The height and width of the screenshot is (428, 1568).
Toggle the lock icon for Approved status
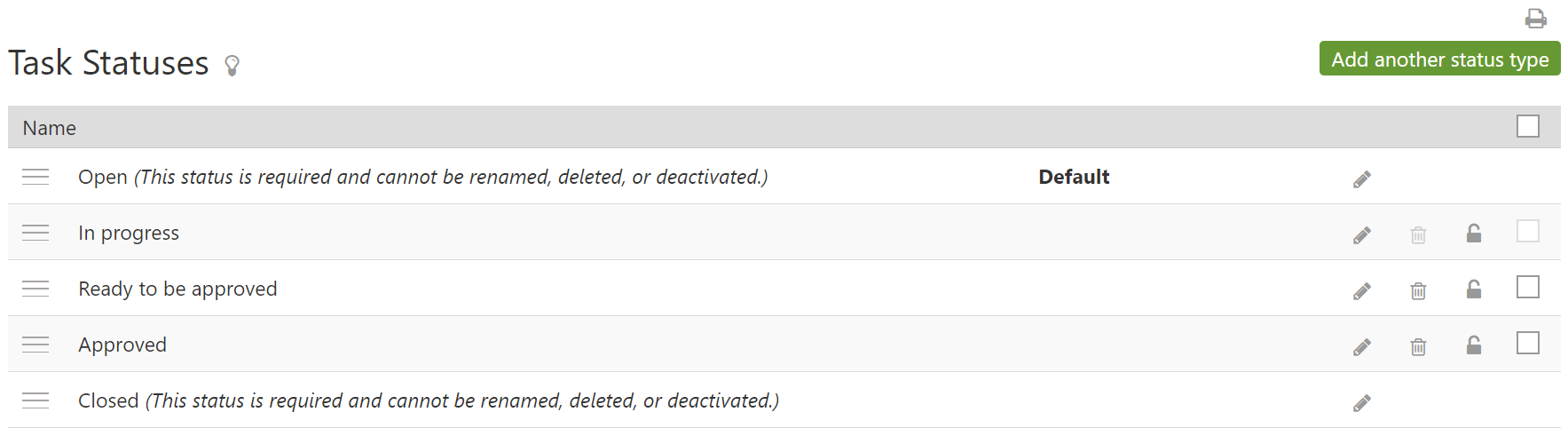click(x=1474, y=345)
